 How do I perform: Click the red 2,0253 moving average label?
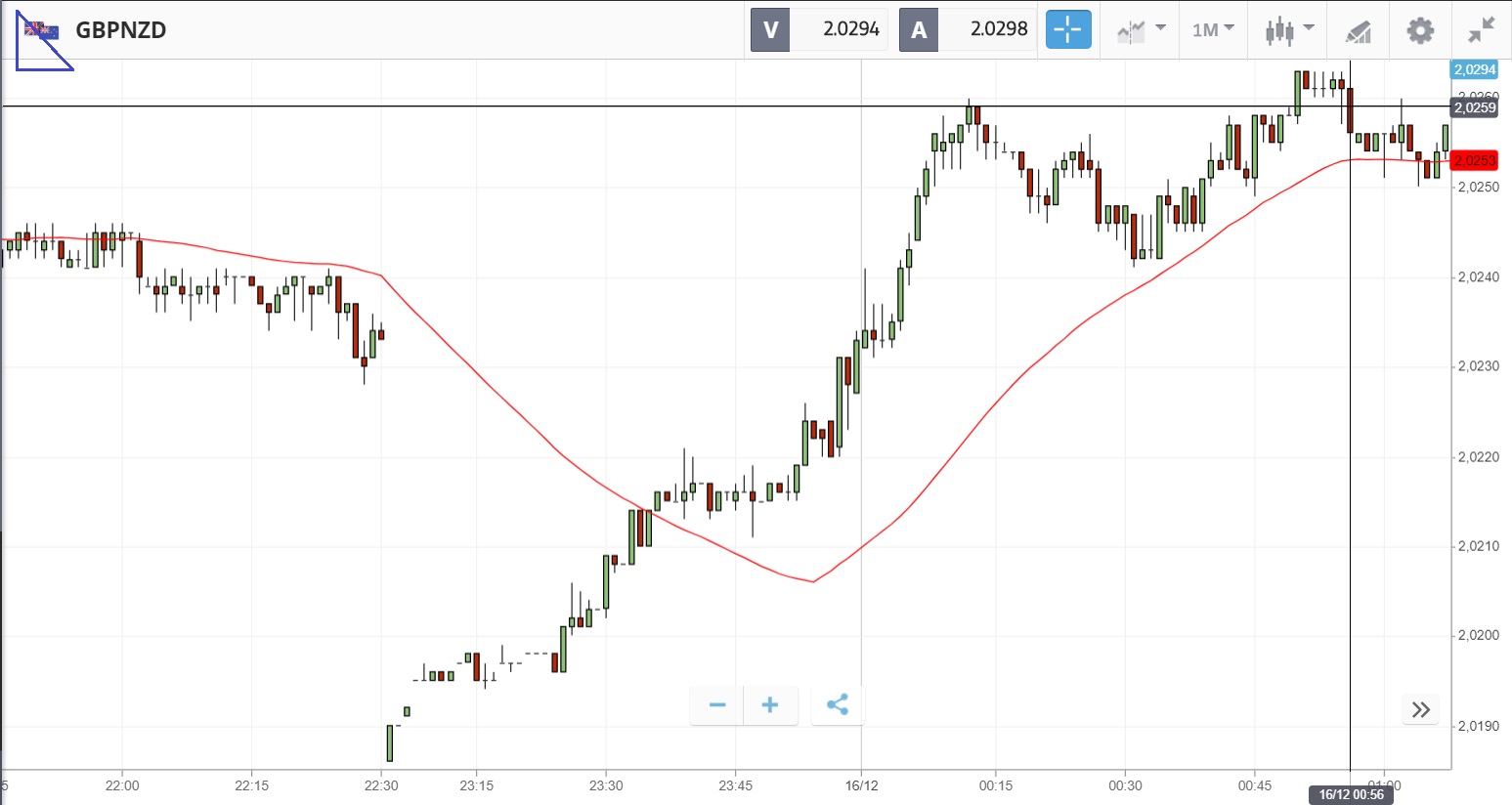point(1474,160)
